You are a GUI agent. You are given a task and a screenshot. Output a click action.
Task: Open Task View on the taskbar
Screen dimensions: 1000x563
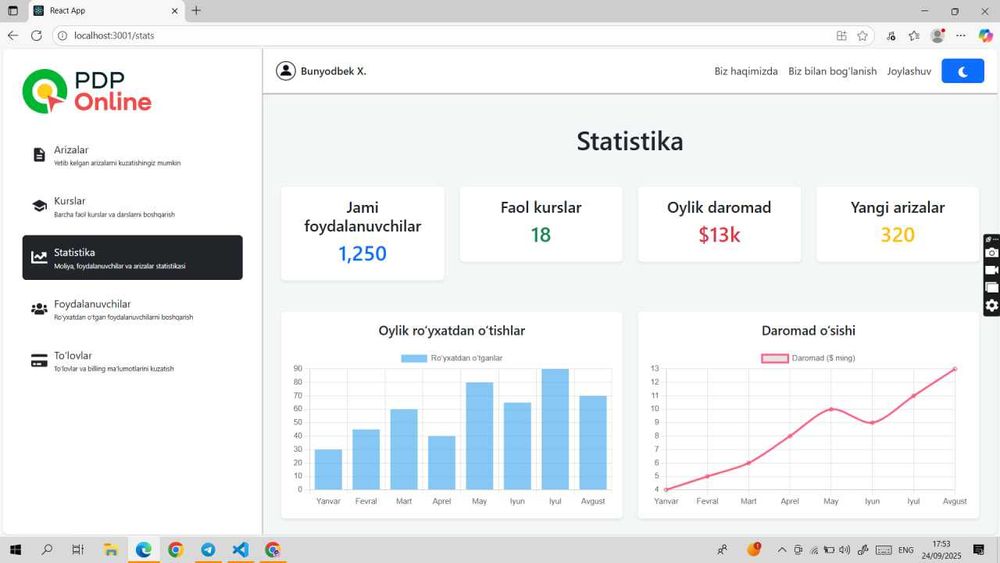coord(78,550)
